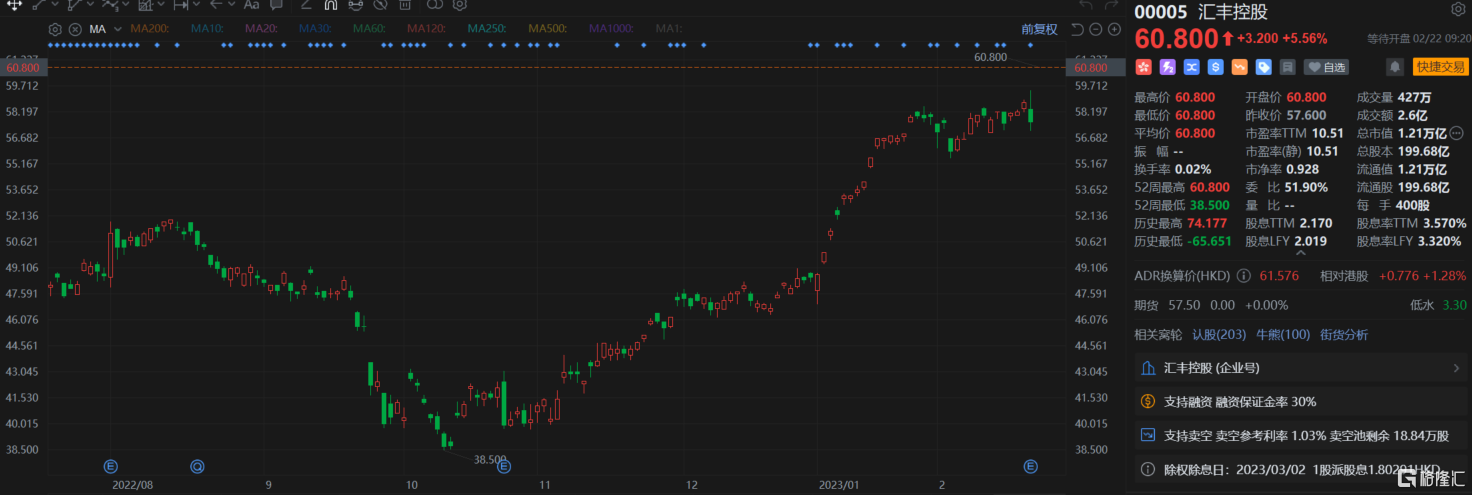Activate the magnet snap tool
Screen dimensions: 1472x495
coord(330,5)
